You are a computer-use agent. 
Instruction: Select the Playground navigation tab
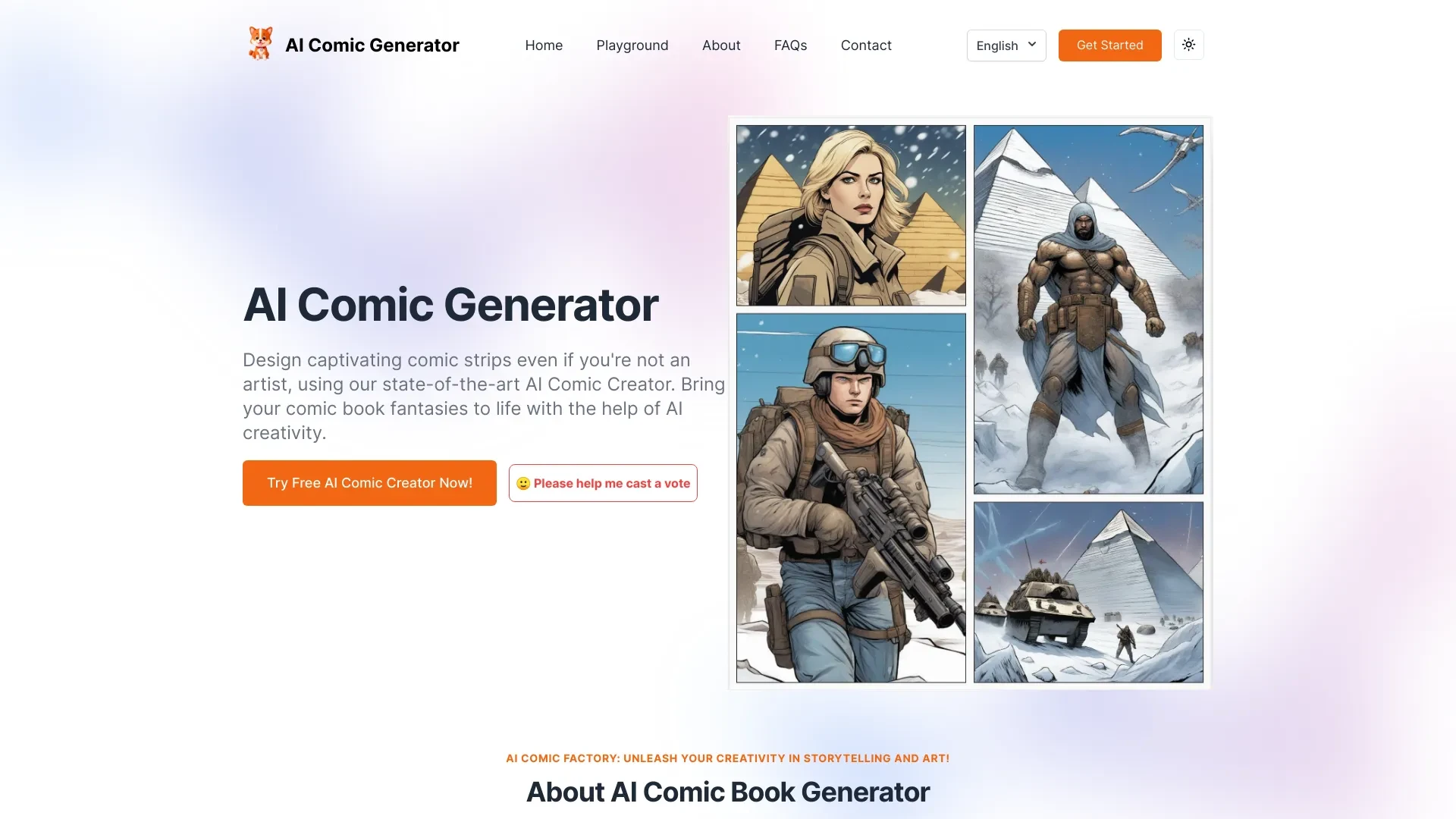(632, 45)
